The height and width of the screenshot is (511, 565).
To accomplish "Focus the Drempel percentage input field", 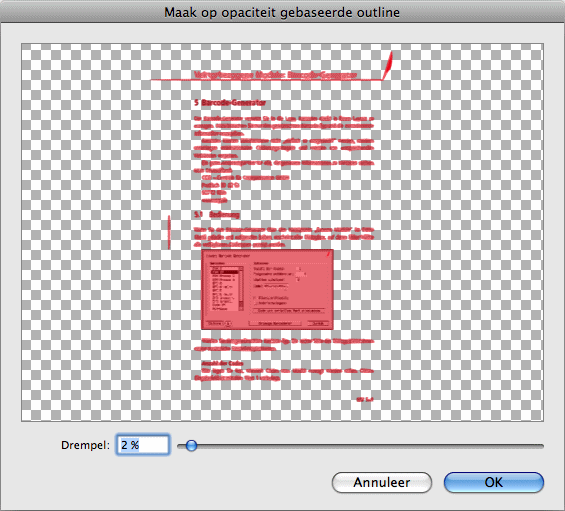I will click(143, 445).
